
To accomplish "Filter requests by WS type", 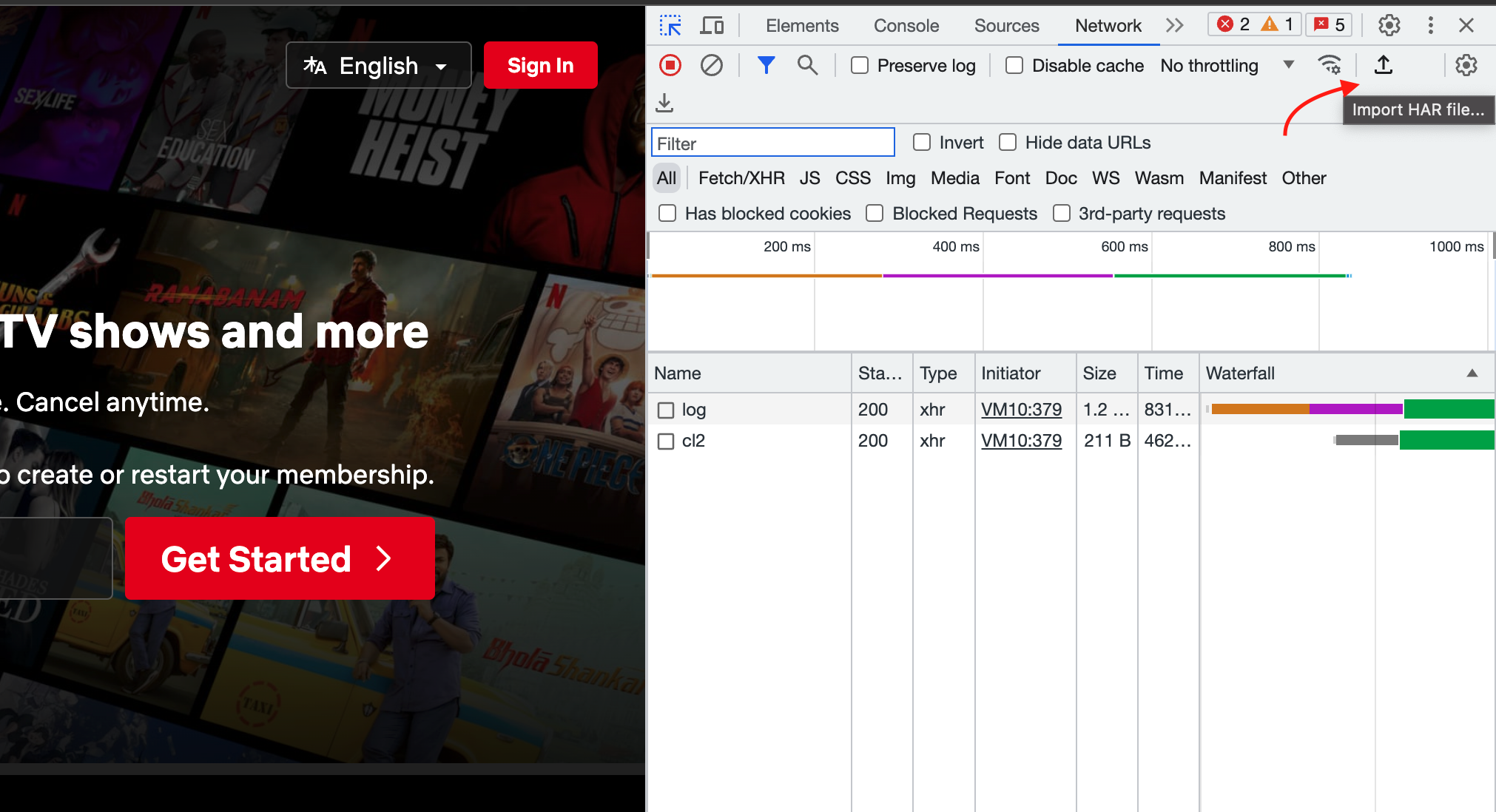I will coord(1106,178).
